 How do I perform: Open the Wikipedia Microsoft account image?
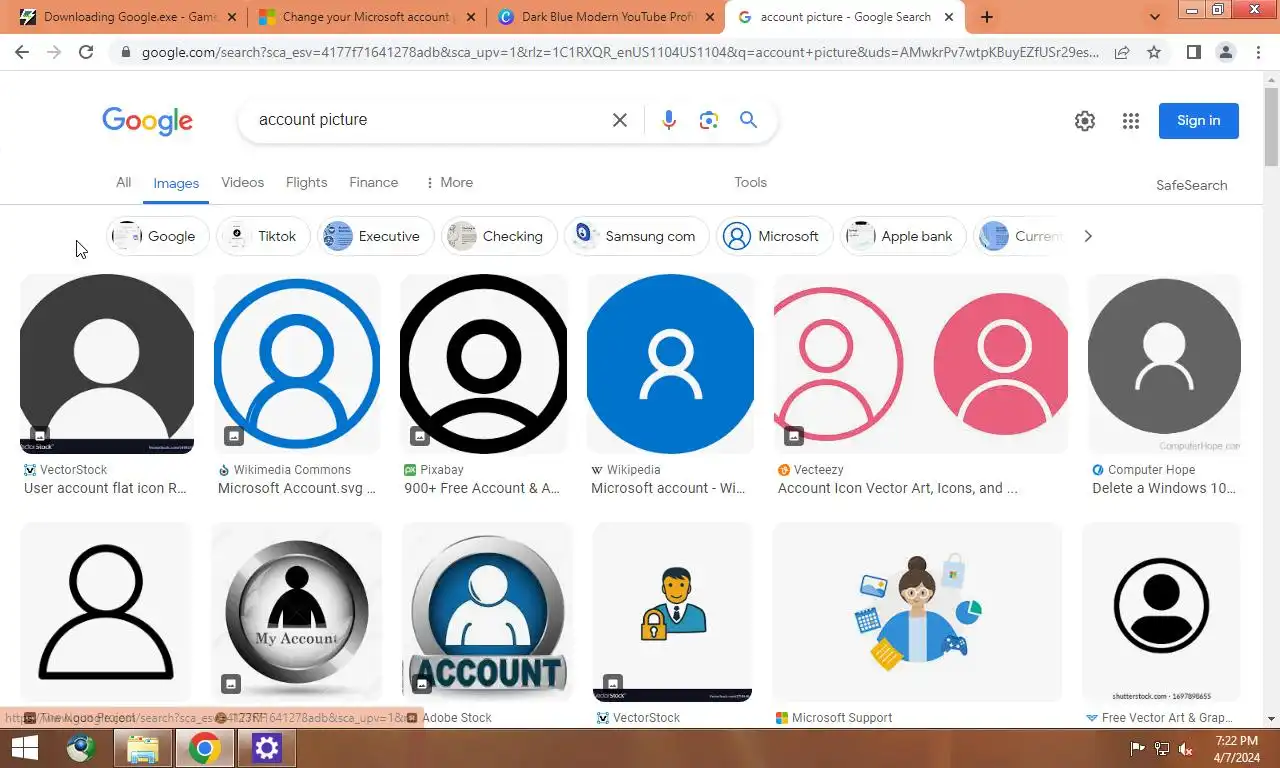670,364
